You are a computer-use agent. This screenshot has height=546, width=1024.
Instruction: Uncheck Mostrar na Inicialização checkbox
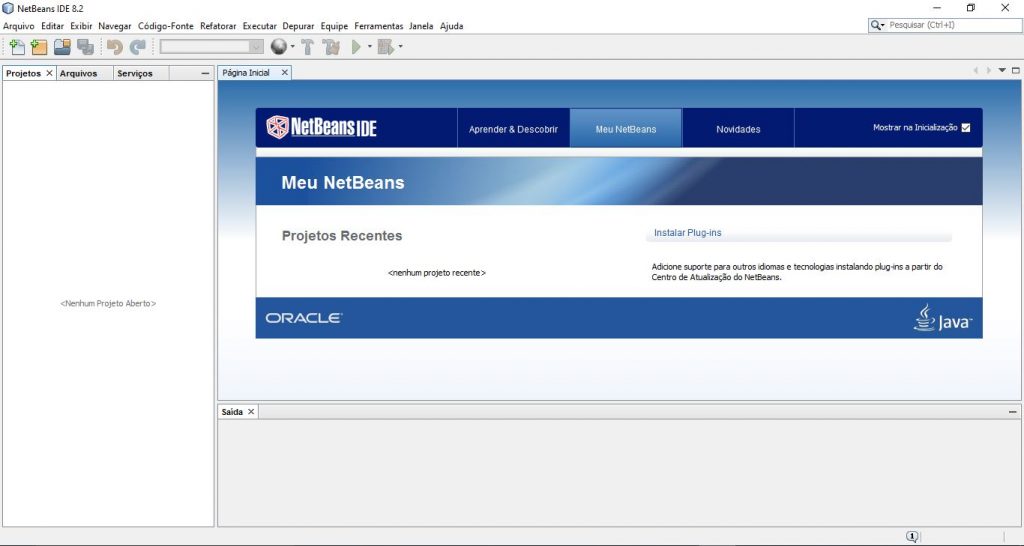(966, 128)
